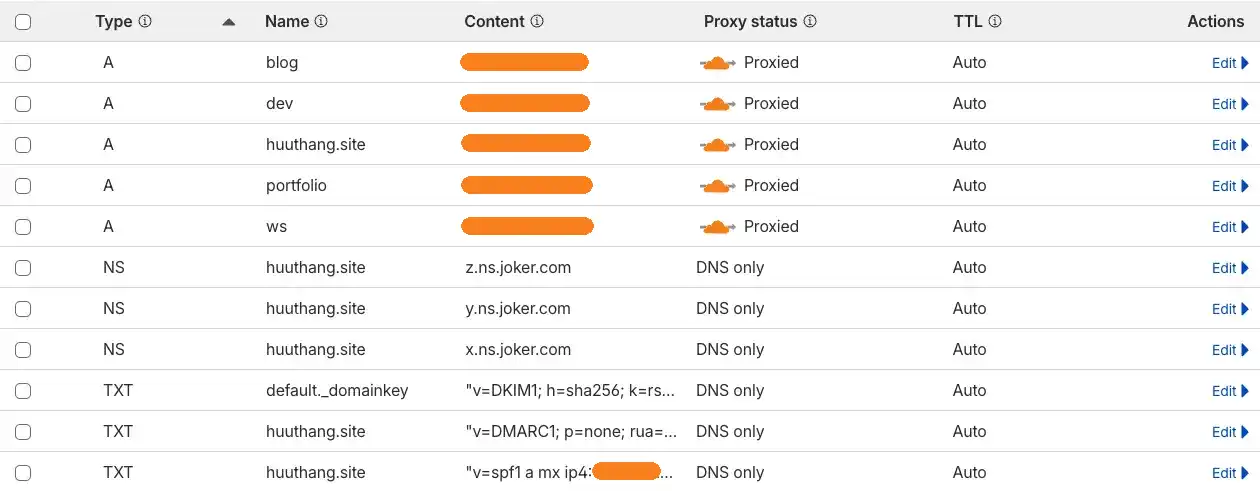1260x491 pixels.
Task: Click the proxied cloud icon for the dev record
Action: tap(718, 104)
